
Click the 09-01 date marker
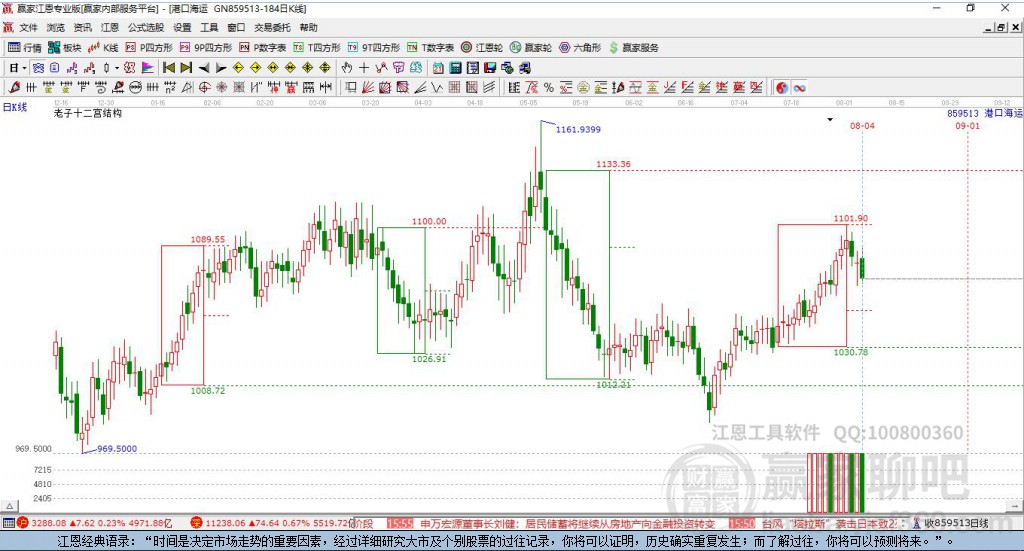point(967,126)
